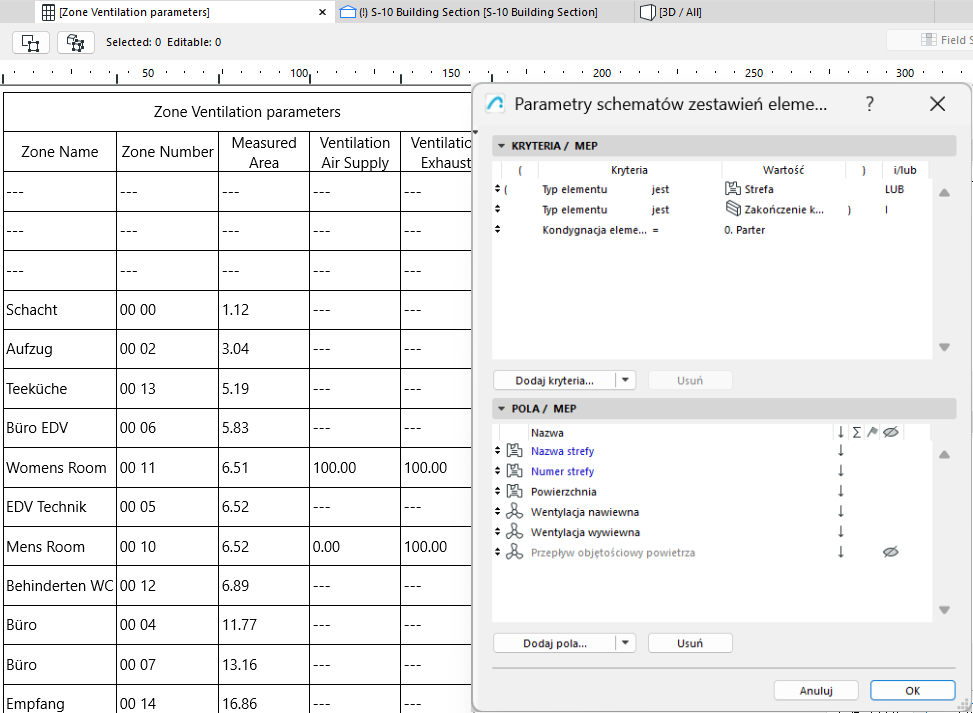Click the sum Σ column header icon
The height and width of the screenshot is (713, 973).
point(856,432)
